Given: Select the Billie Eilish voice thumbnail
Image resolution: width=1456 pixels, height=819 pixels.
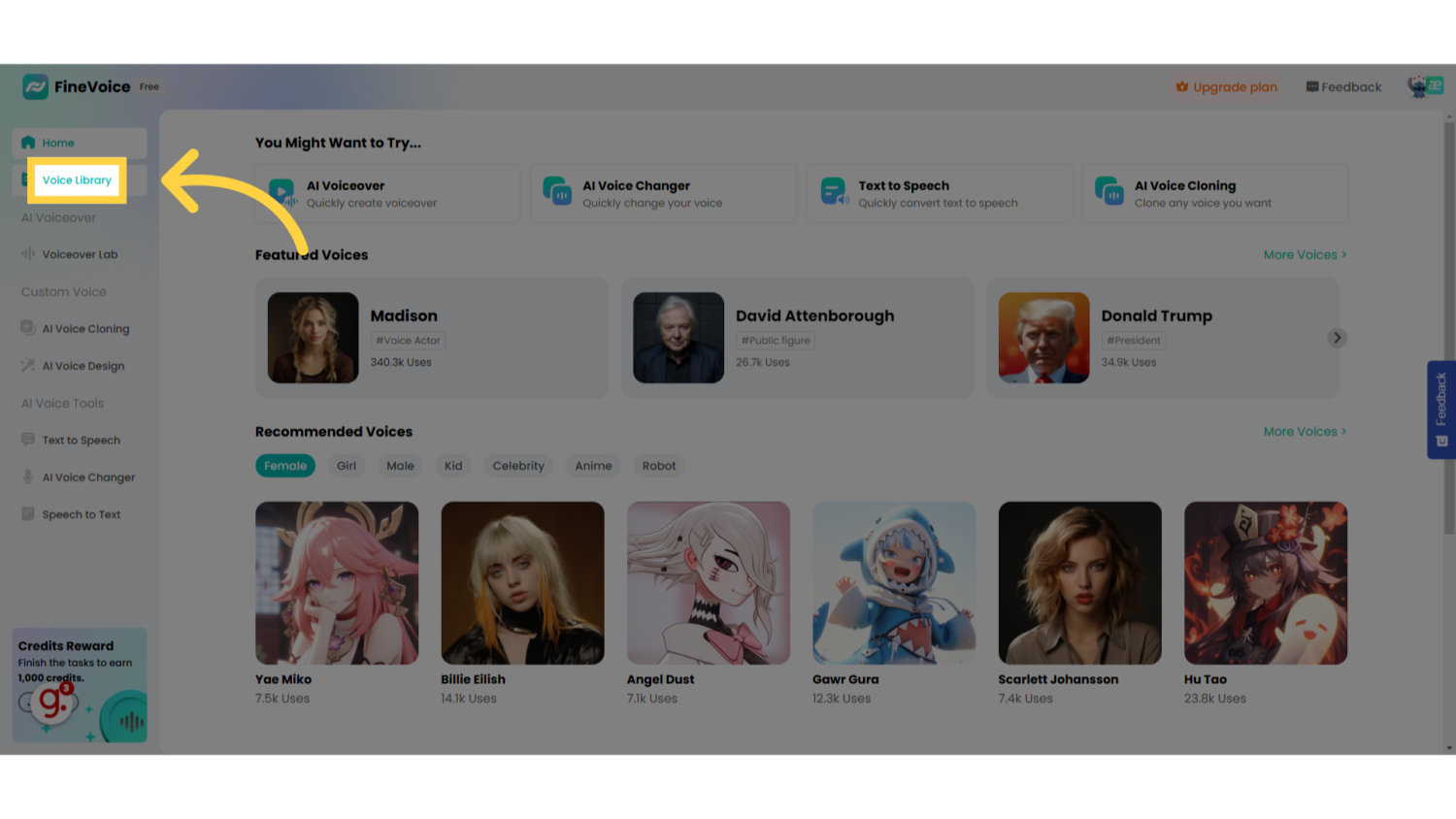Looking at the screenshot, I should [x=522, y=582].
